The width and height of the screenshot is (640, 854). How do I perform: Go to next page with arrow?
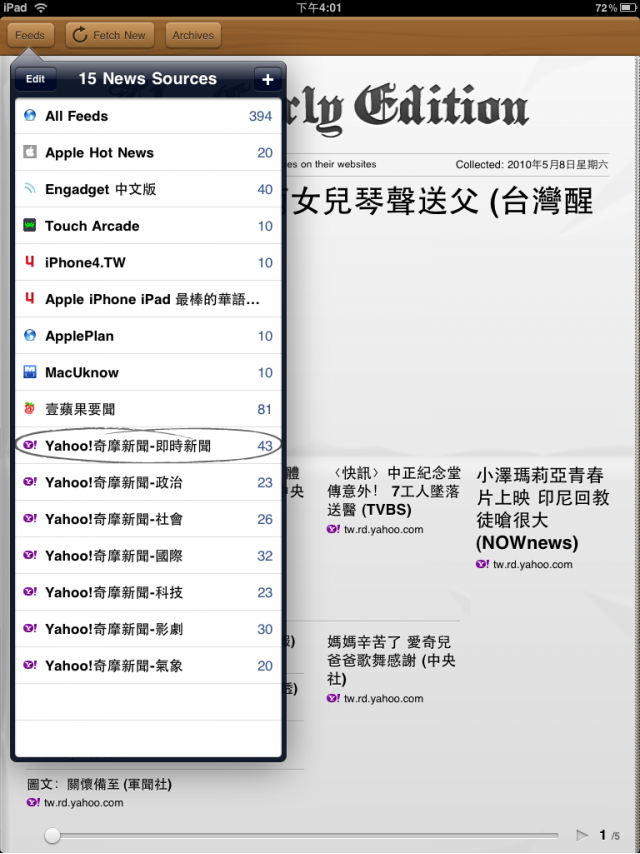point(582,835)
